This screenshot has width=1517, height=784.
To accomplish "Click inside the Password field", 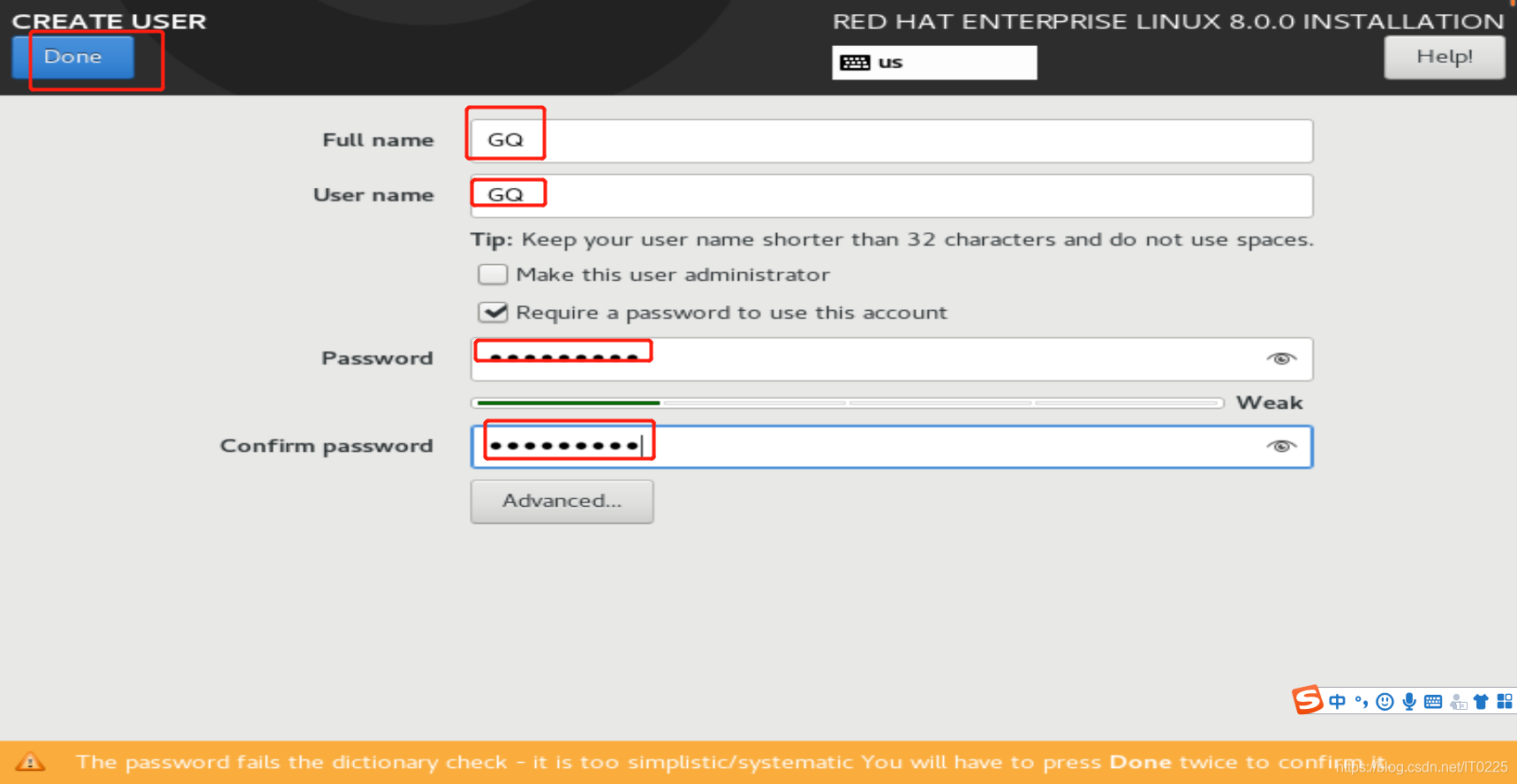I will [892, 358].
